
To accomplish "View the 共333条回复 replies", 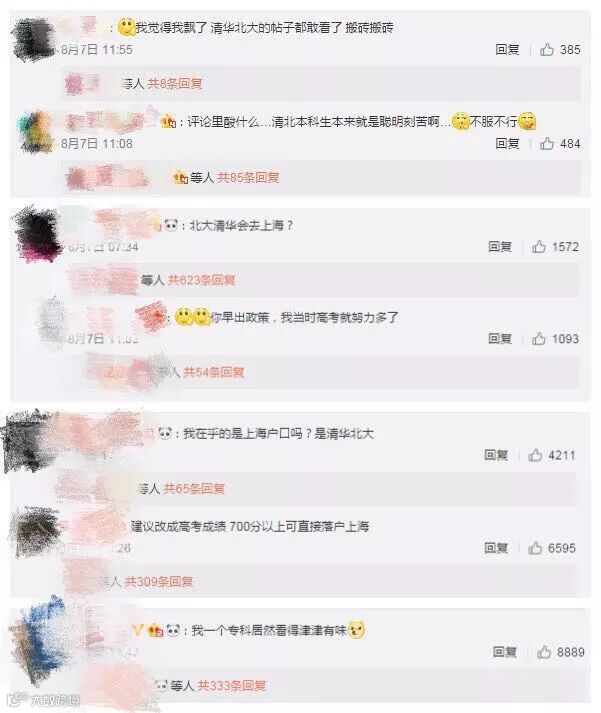I will [231, 685].
